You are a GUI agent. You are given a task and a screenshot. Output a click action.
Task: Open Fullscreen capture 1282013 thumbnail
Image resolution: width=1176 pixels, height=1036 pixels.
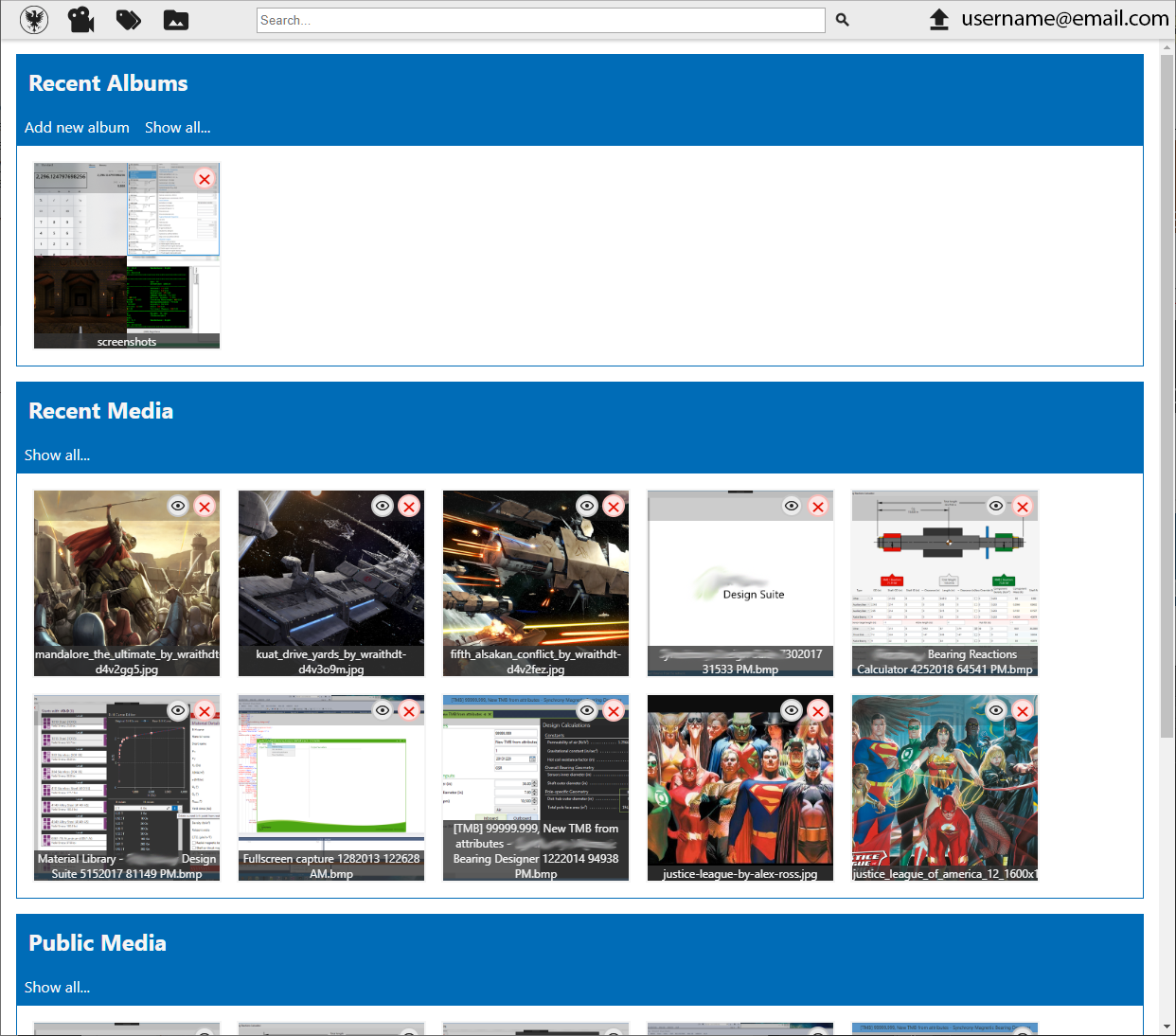[x=331, y=788]
